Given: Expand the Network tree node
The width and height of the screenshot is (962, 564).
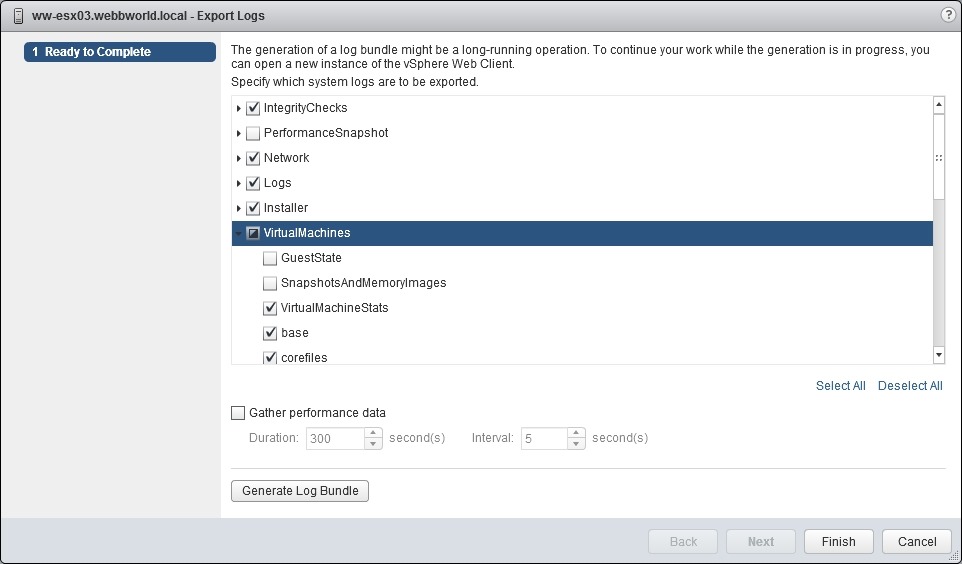Looking at the screenshot, I should coord(239,158).
